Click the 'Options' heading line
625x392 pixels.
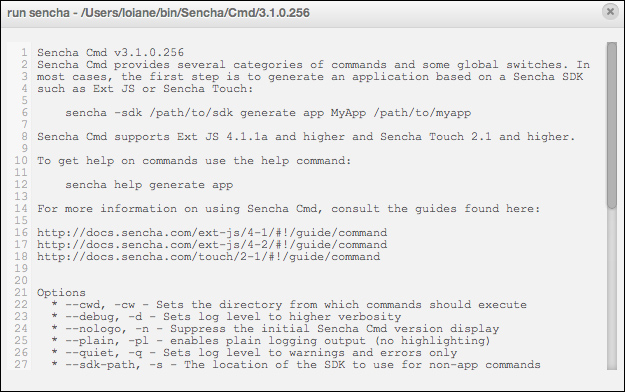61,293
